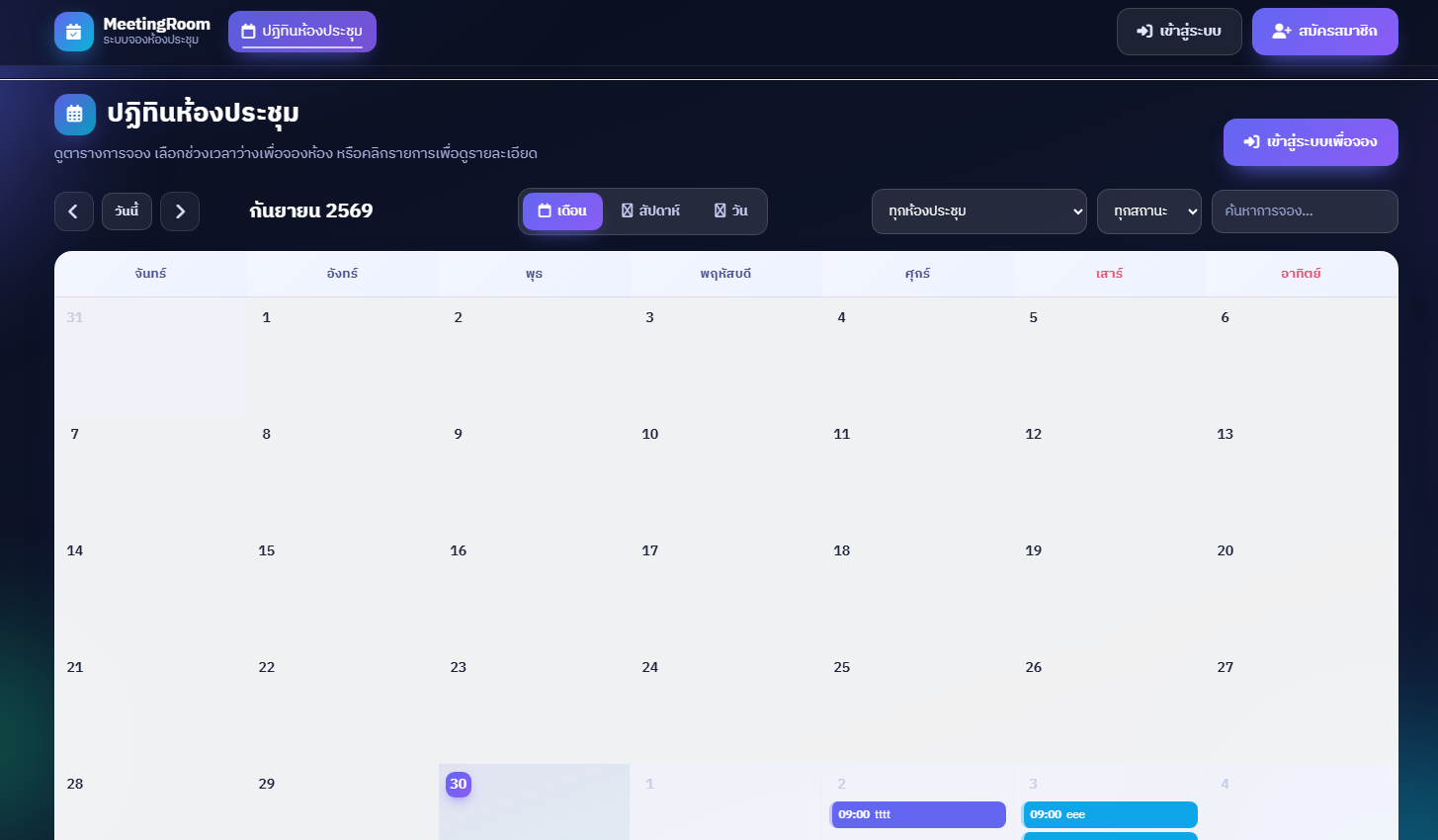Screen dimensions: 1438x840
Task: Select date 15 in the calendar
Action: [267, 550]
